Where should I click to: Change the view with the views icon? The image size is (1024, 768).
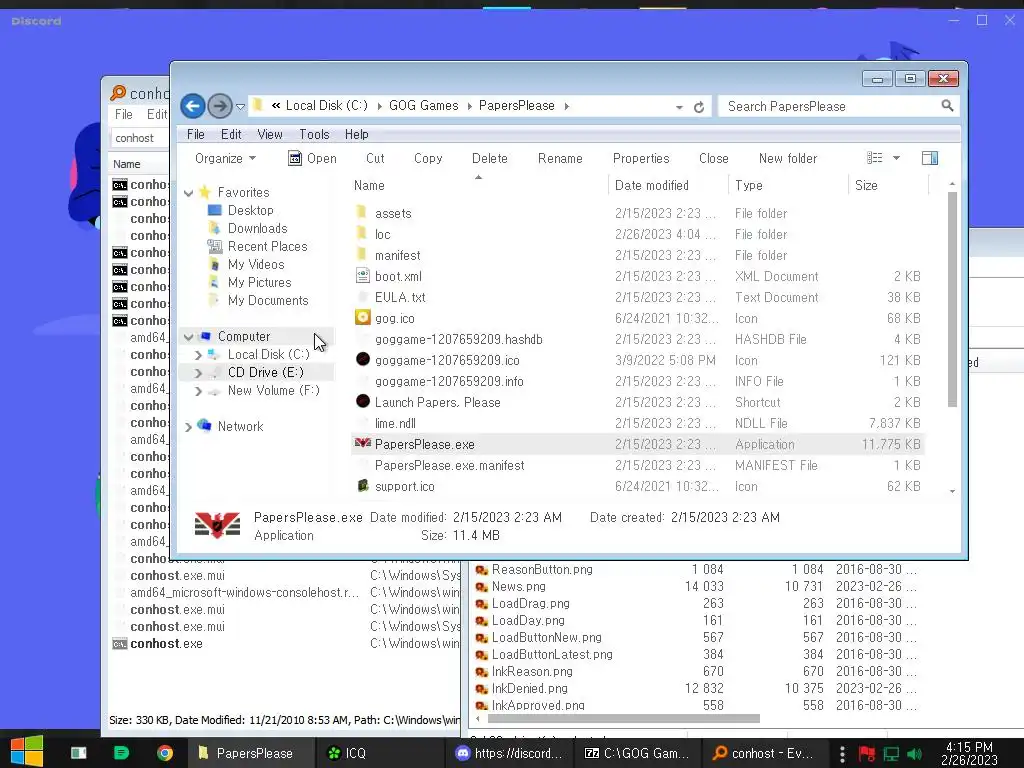874,158
